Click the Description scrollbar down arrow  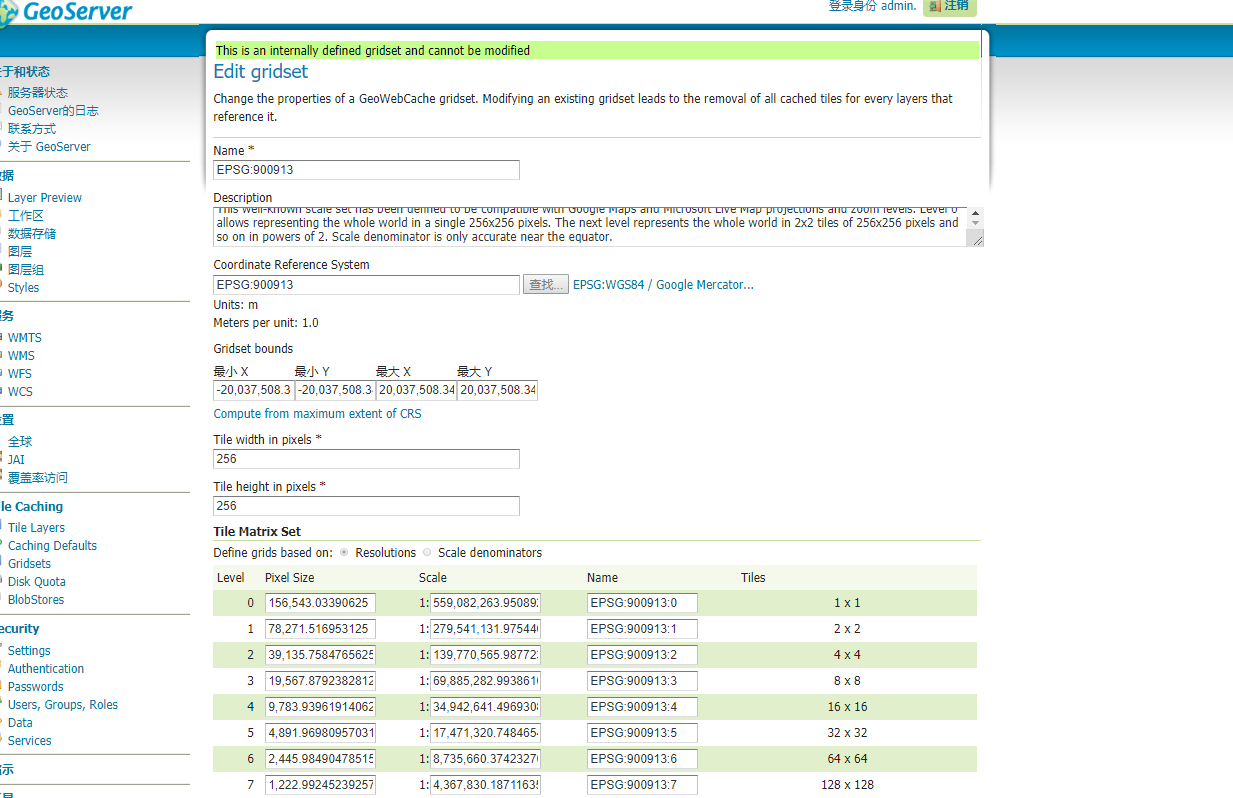click(976, 224)
